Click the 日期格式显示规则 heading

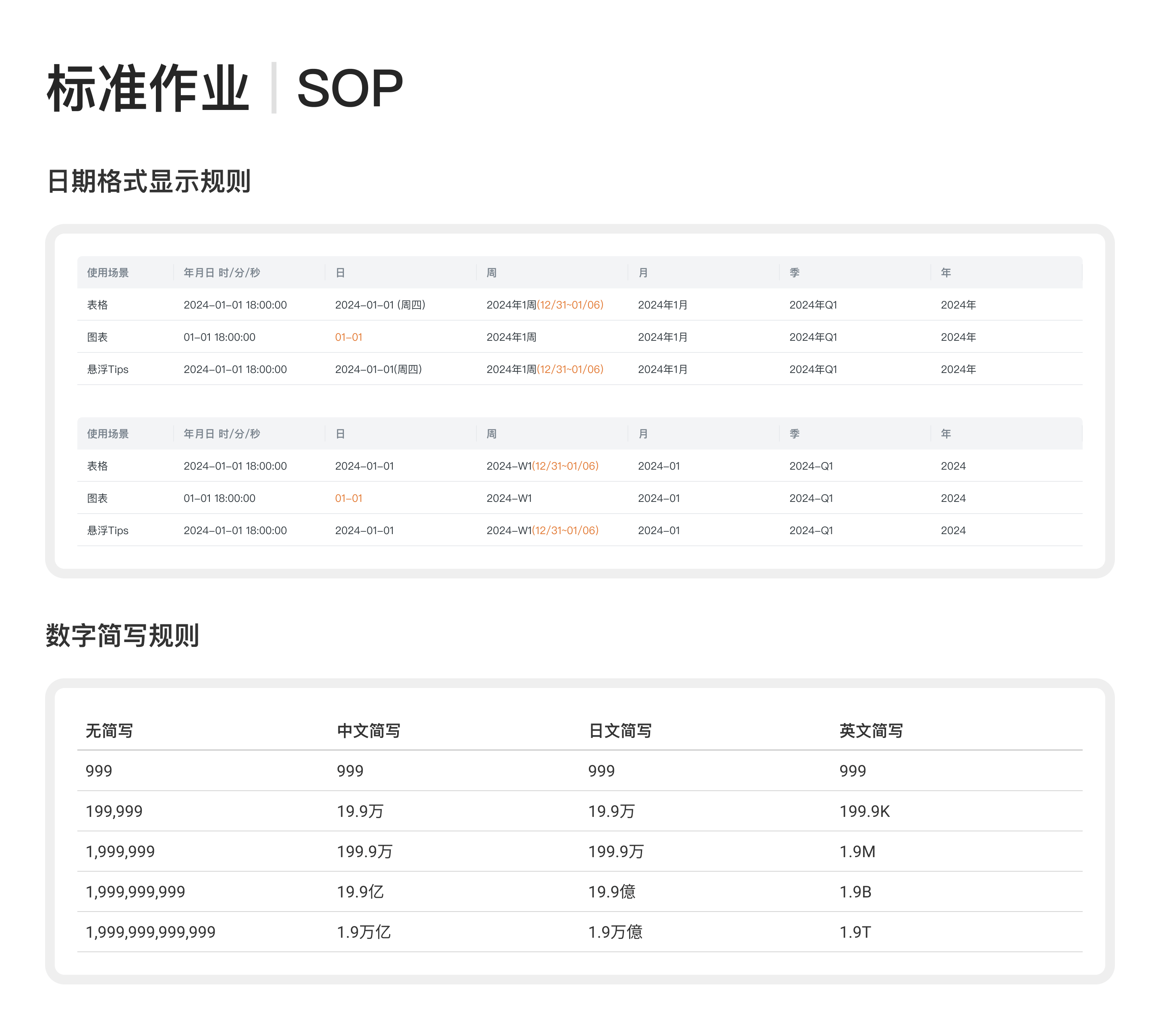[x=149, y=182]
